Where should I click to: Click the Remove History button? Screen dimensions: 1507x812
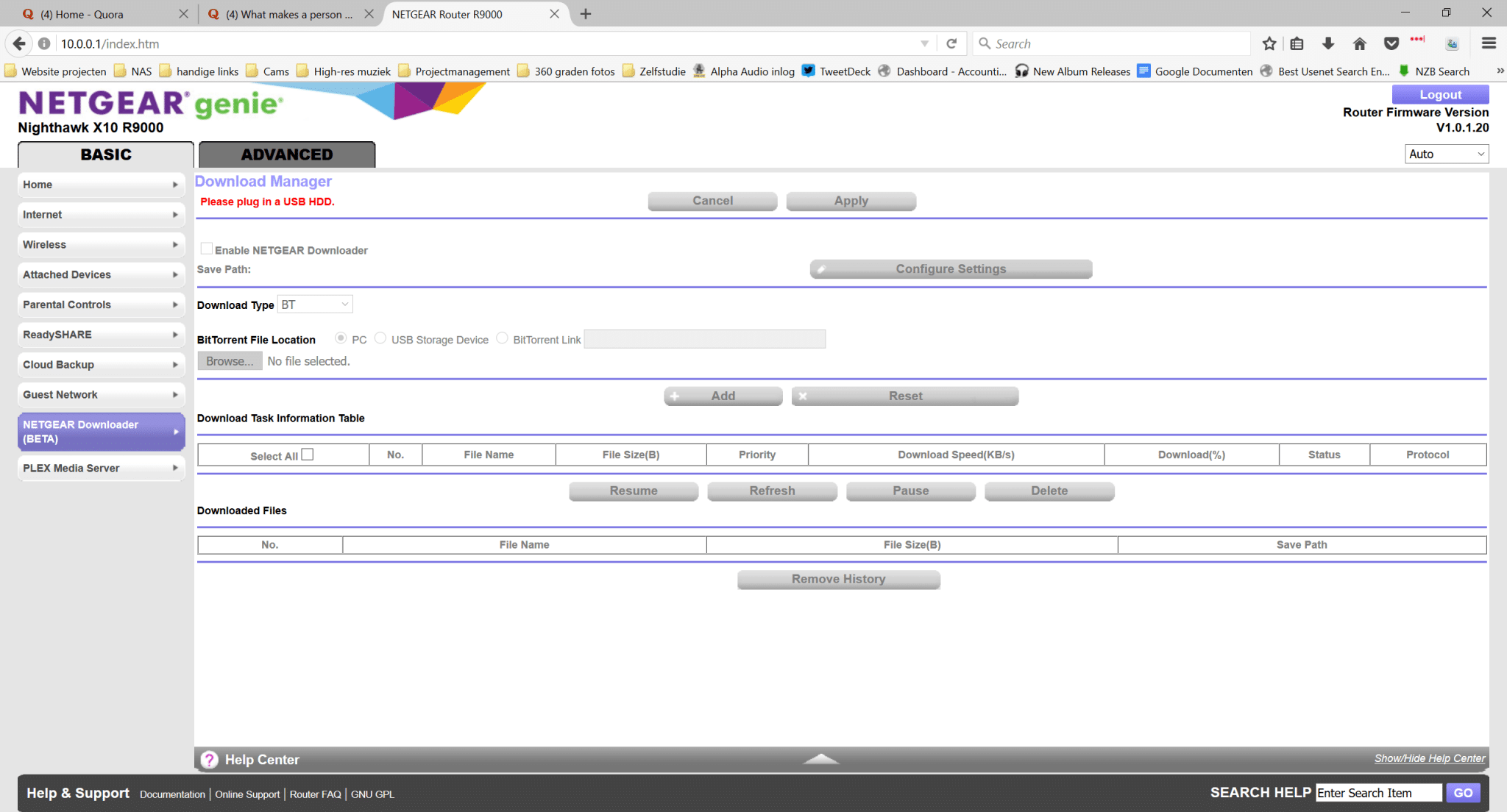point(839,580)
